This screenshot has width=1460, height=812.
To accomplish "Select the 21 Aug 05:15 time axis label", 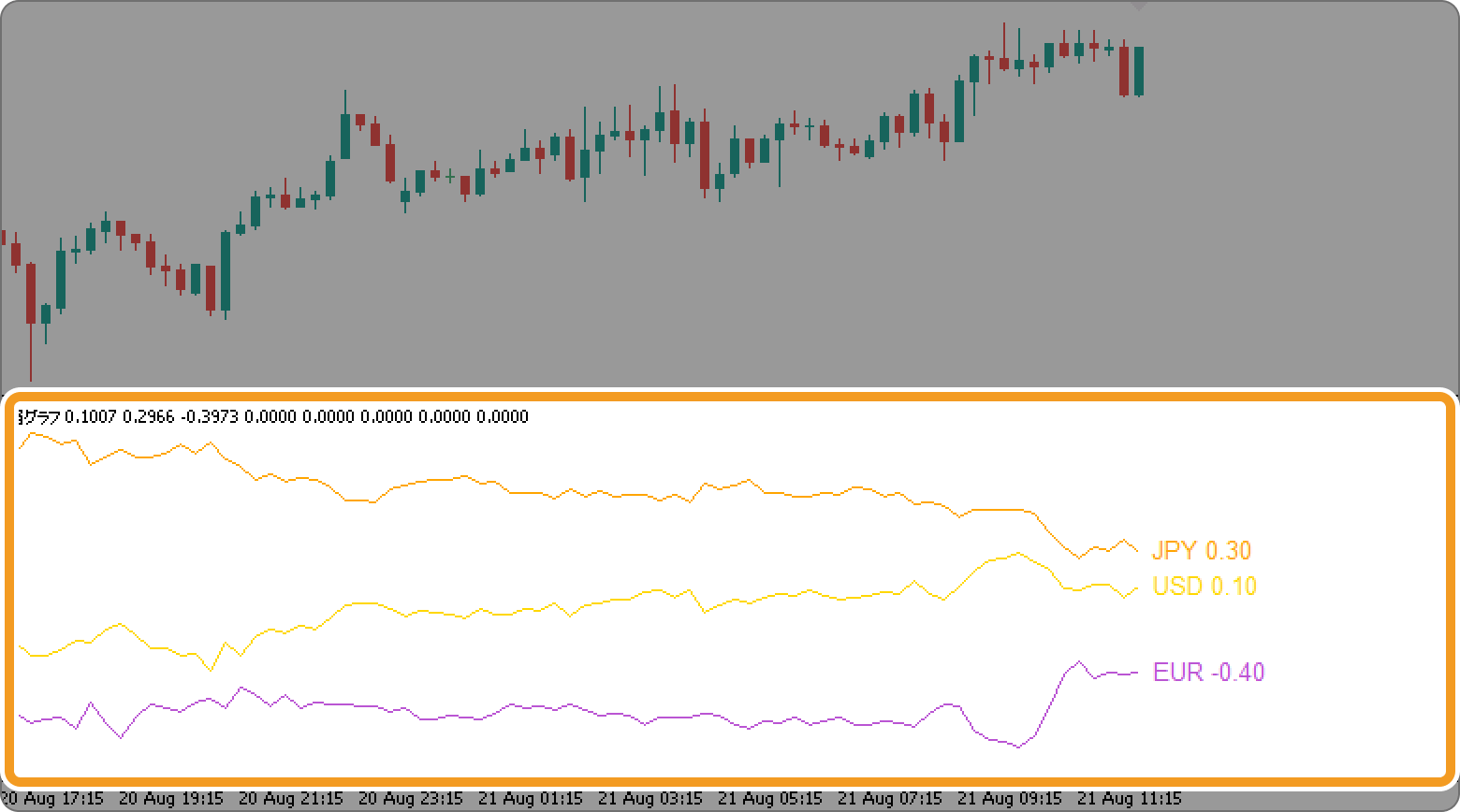I will coord(770,799).
